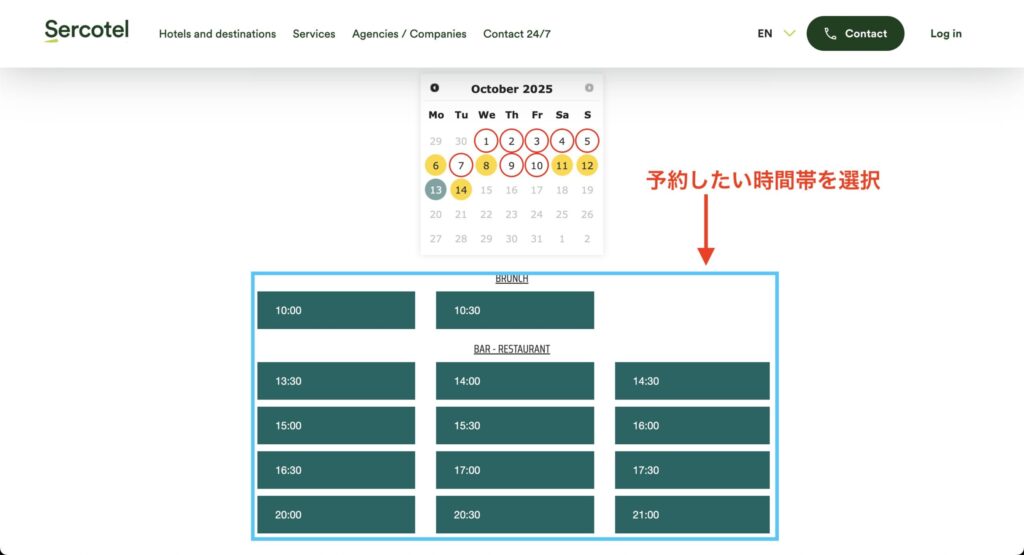Book the 17:00 time slot
Image resolution: width=1024 pixels, height=555 pixels.
click(x=515, y=470)
